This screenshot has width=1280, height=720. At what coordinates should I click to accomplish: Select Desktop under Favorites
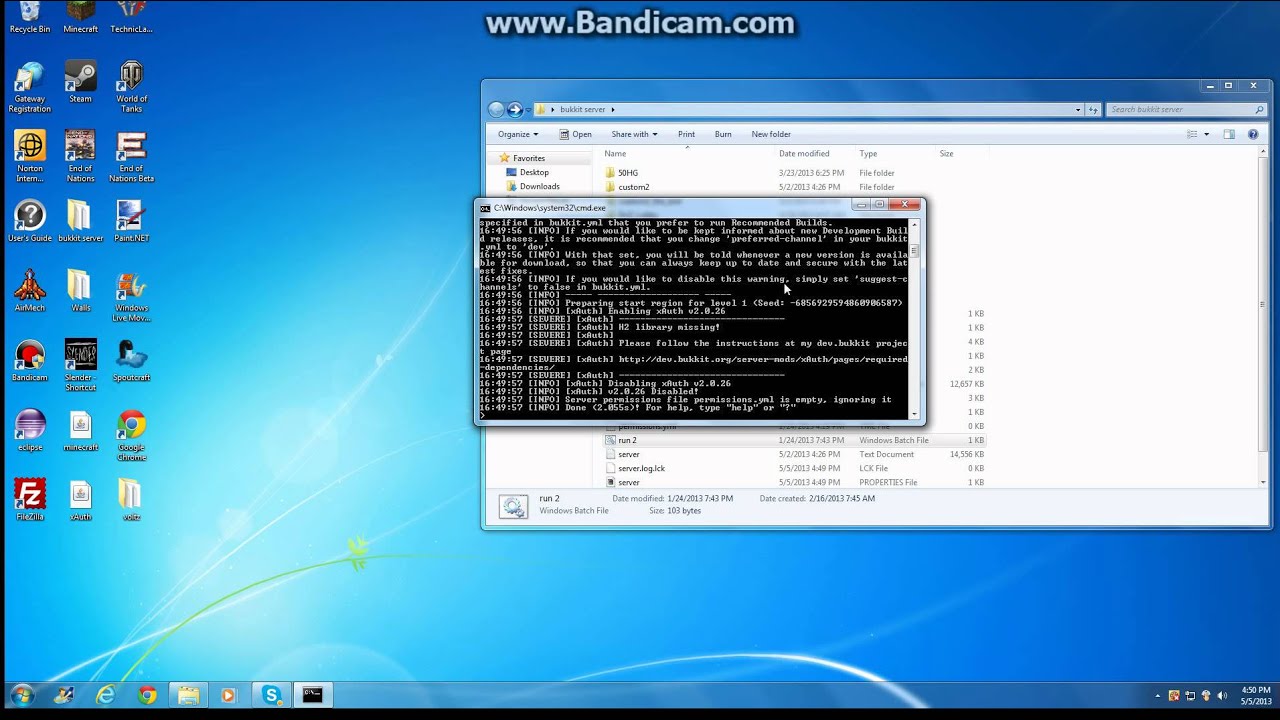(x=534, y=172)
